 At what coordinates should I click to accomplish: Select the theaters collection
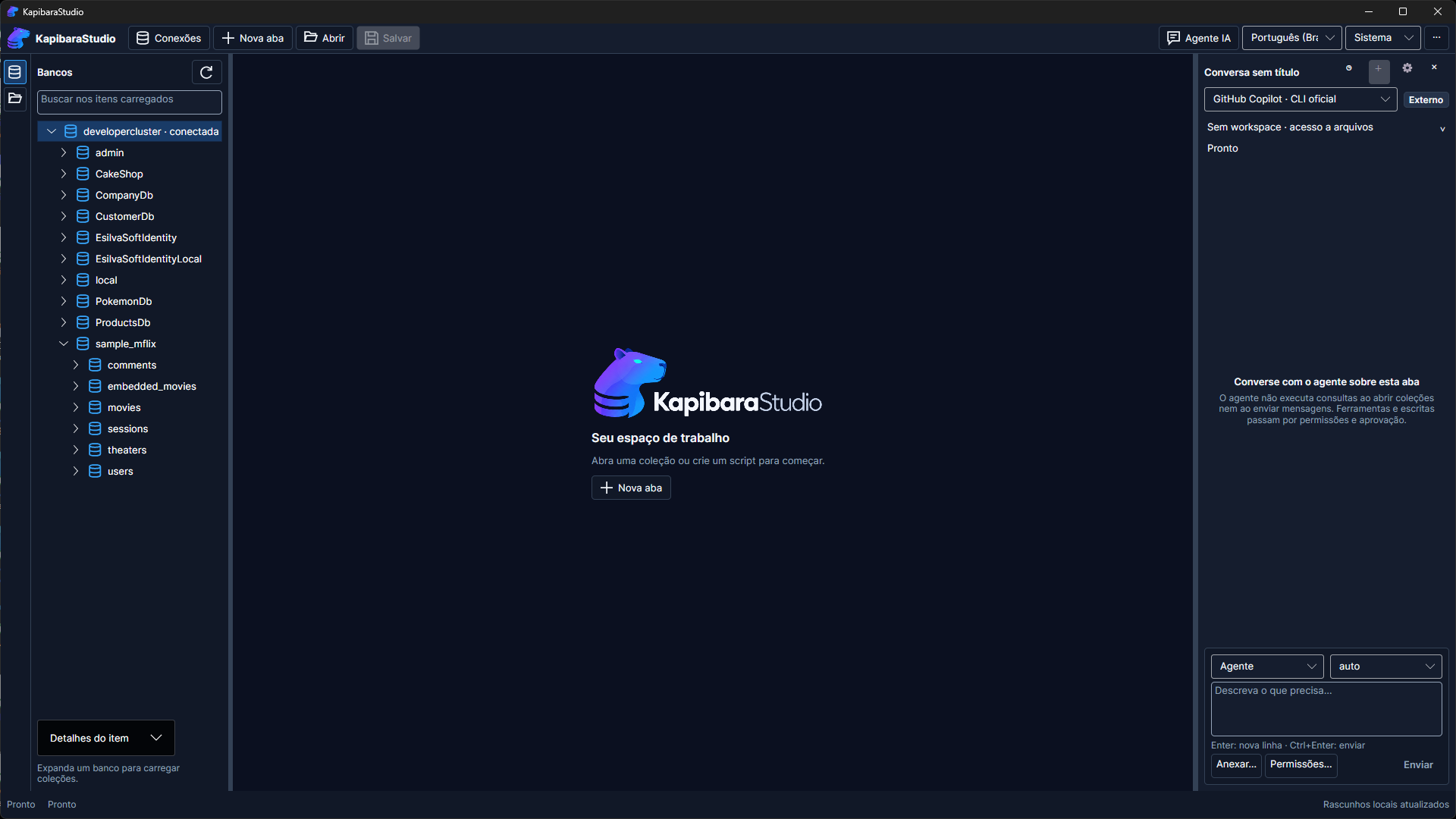coord(127,450)
